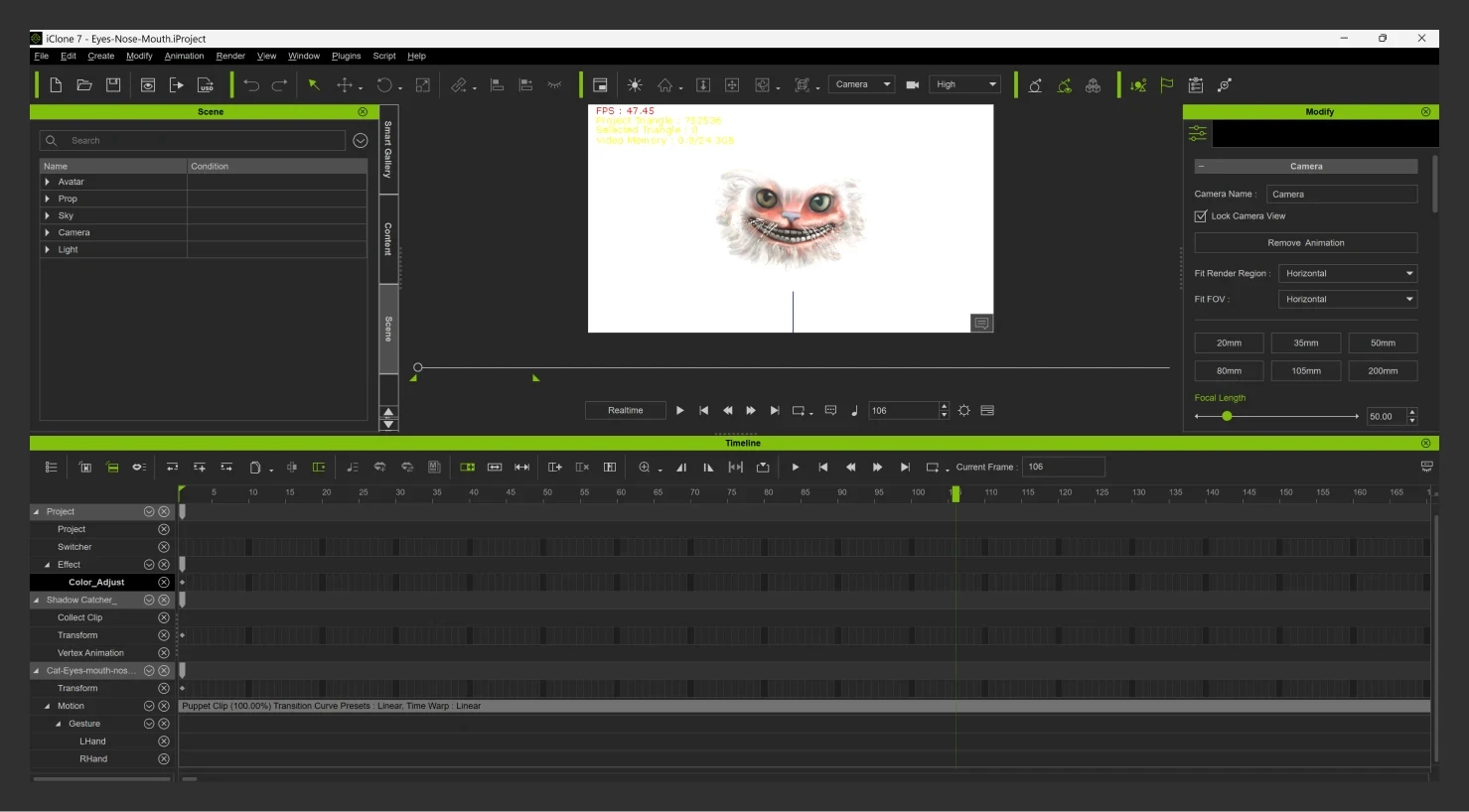Play the animation in viewport controls
The width and height of the screenshot is (1469, 812).
click(x=679, y=410)
